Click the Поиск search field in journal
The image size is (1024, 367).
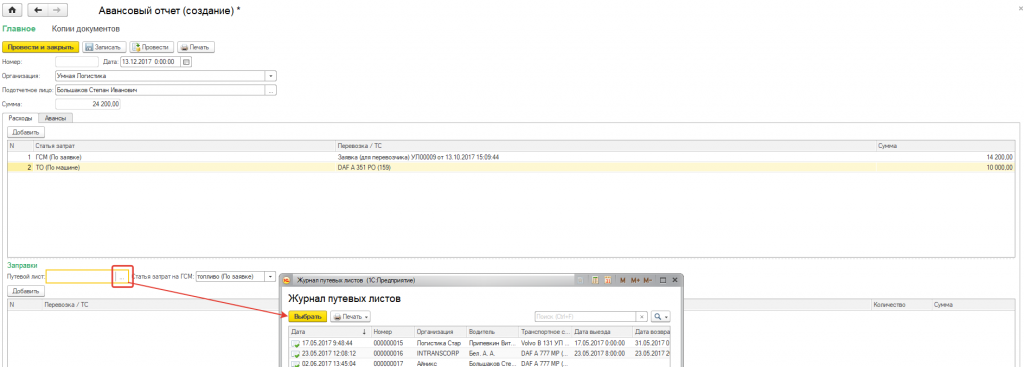[585, 317]
